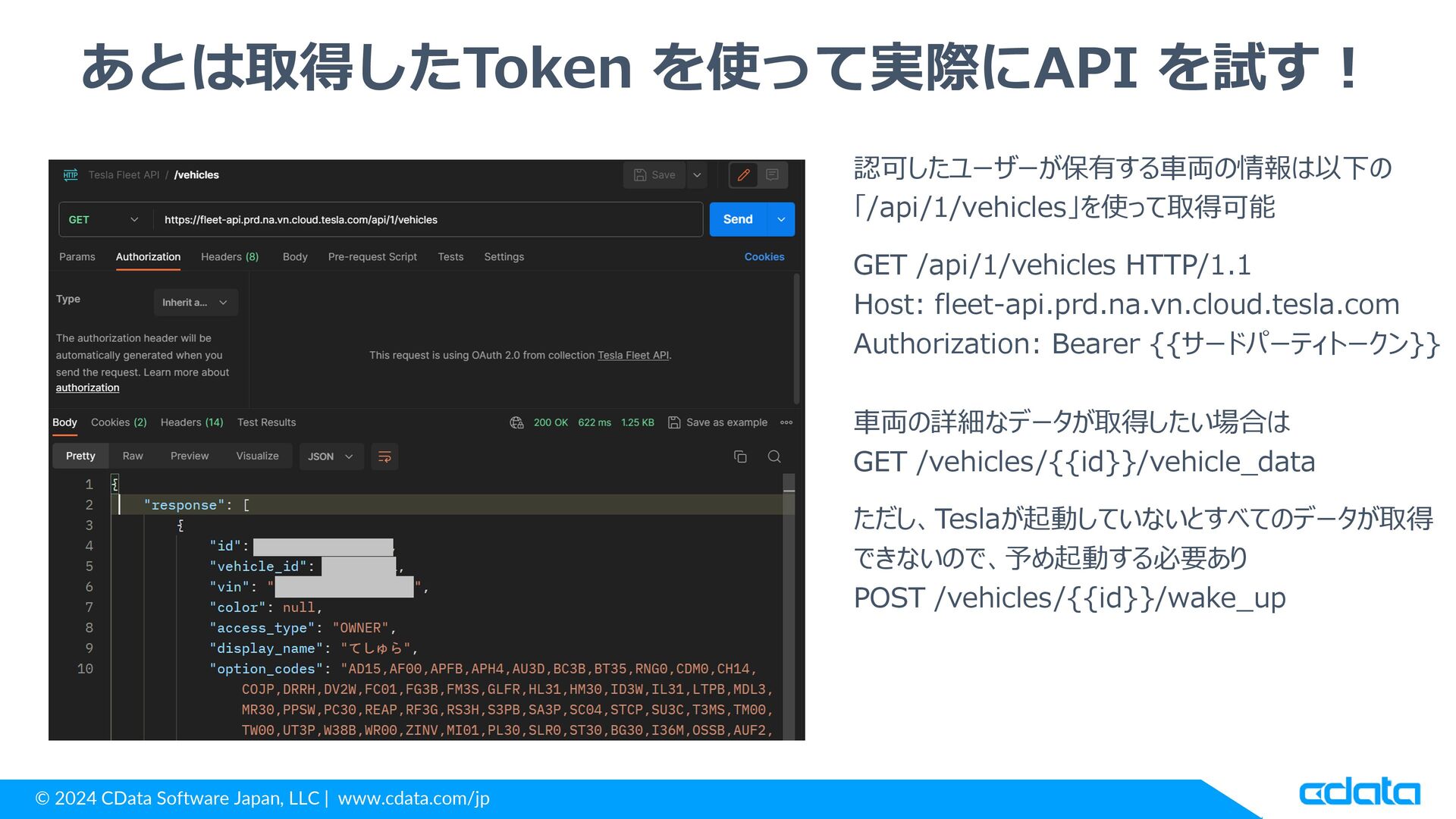1456x819 pixels.
Task: Click the request URL input field
Action: [x=428, y=220]
